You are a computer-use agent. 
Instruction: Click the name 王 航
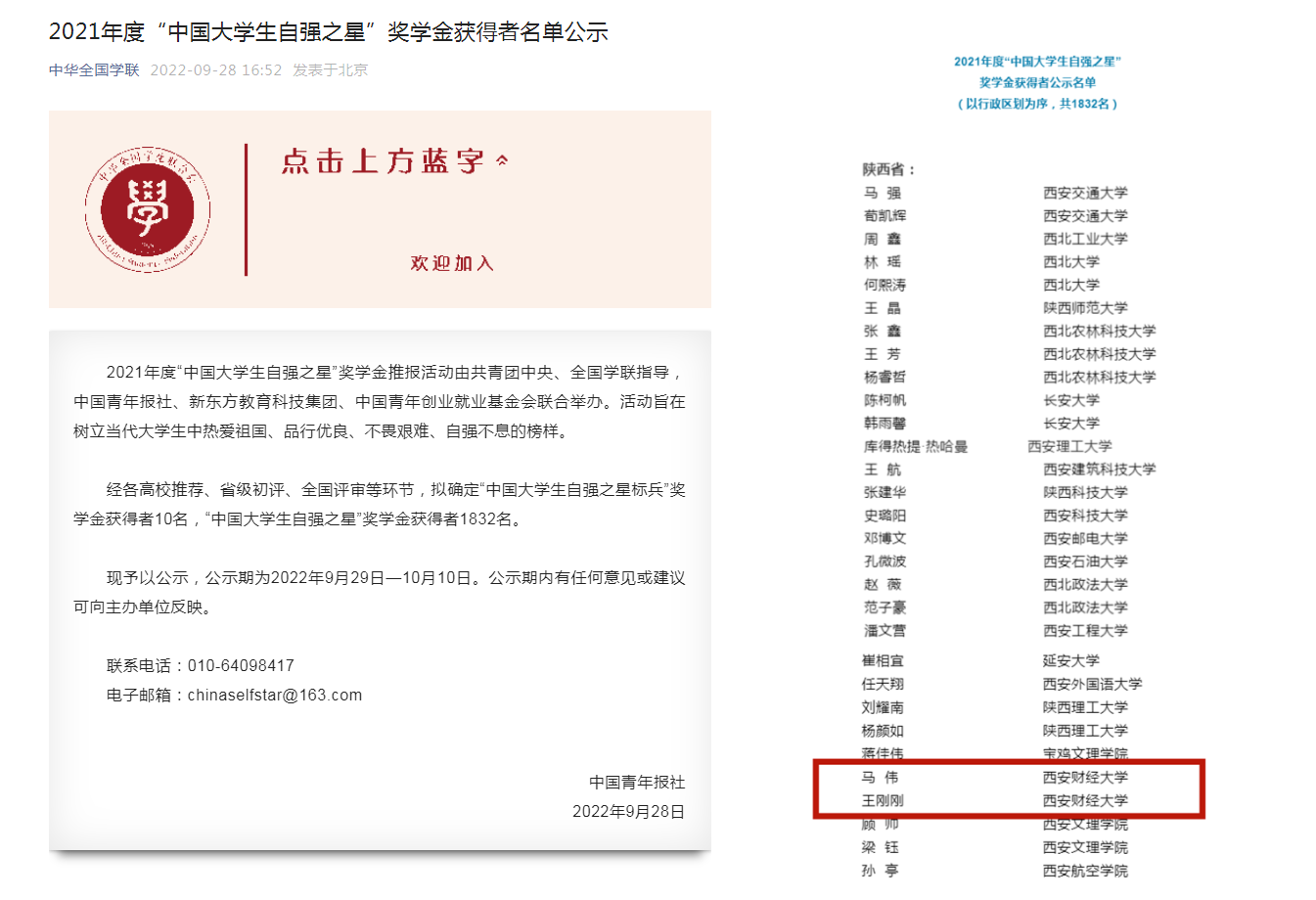pos(883,470)
